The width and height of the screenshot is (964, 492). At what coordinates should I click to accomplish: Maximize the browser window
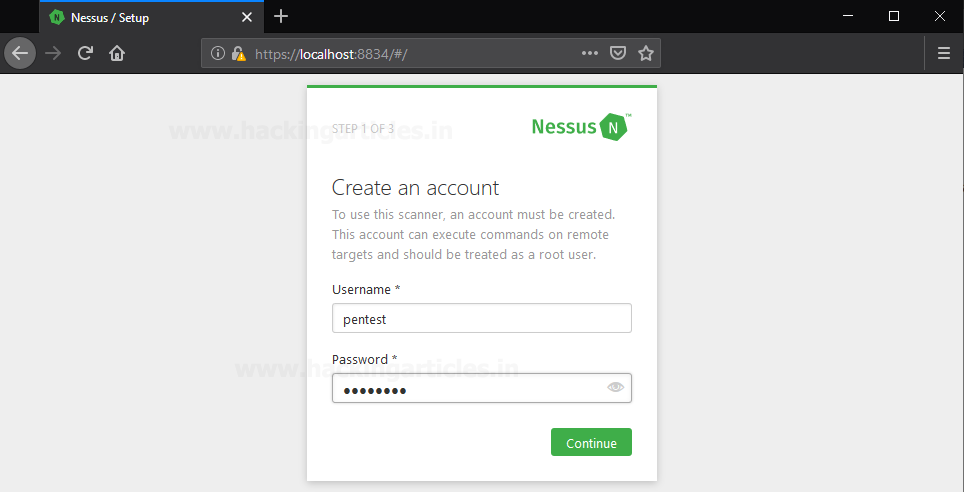pyautogui.click(x=894, y=17)
